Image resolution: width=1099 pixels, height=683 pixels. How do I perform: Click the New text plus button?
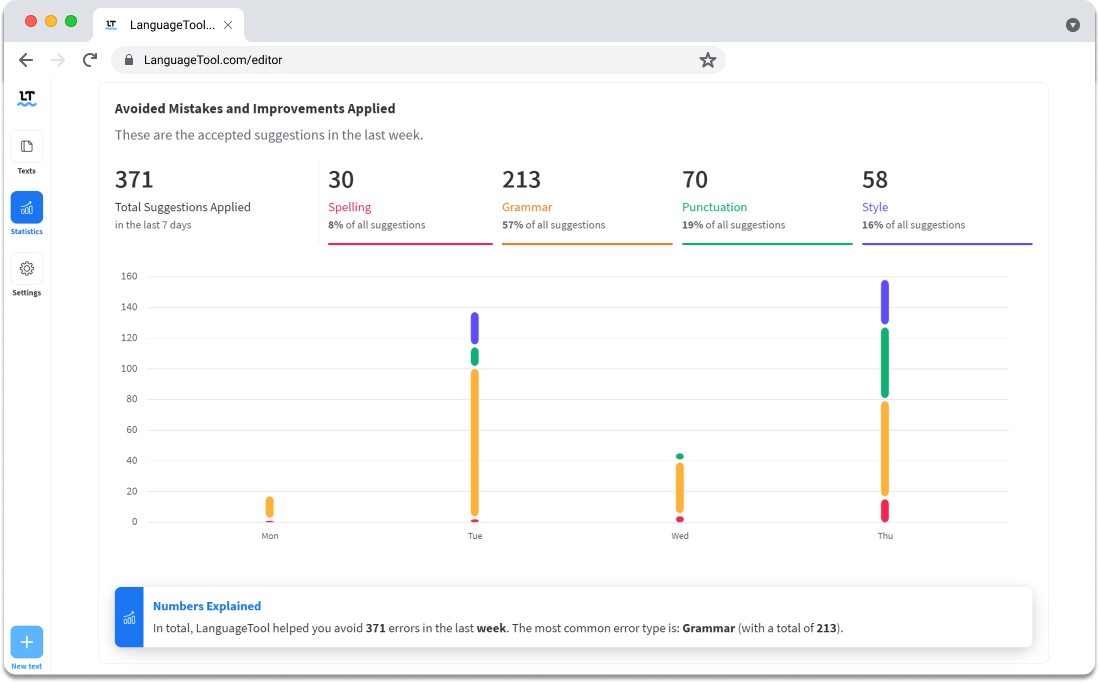pos(27,642)
